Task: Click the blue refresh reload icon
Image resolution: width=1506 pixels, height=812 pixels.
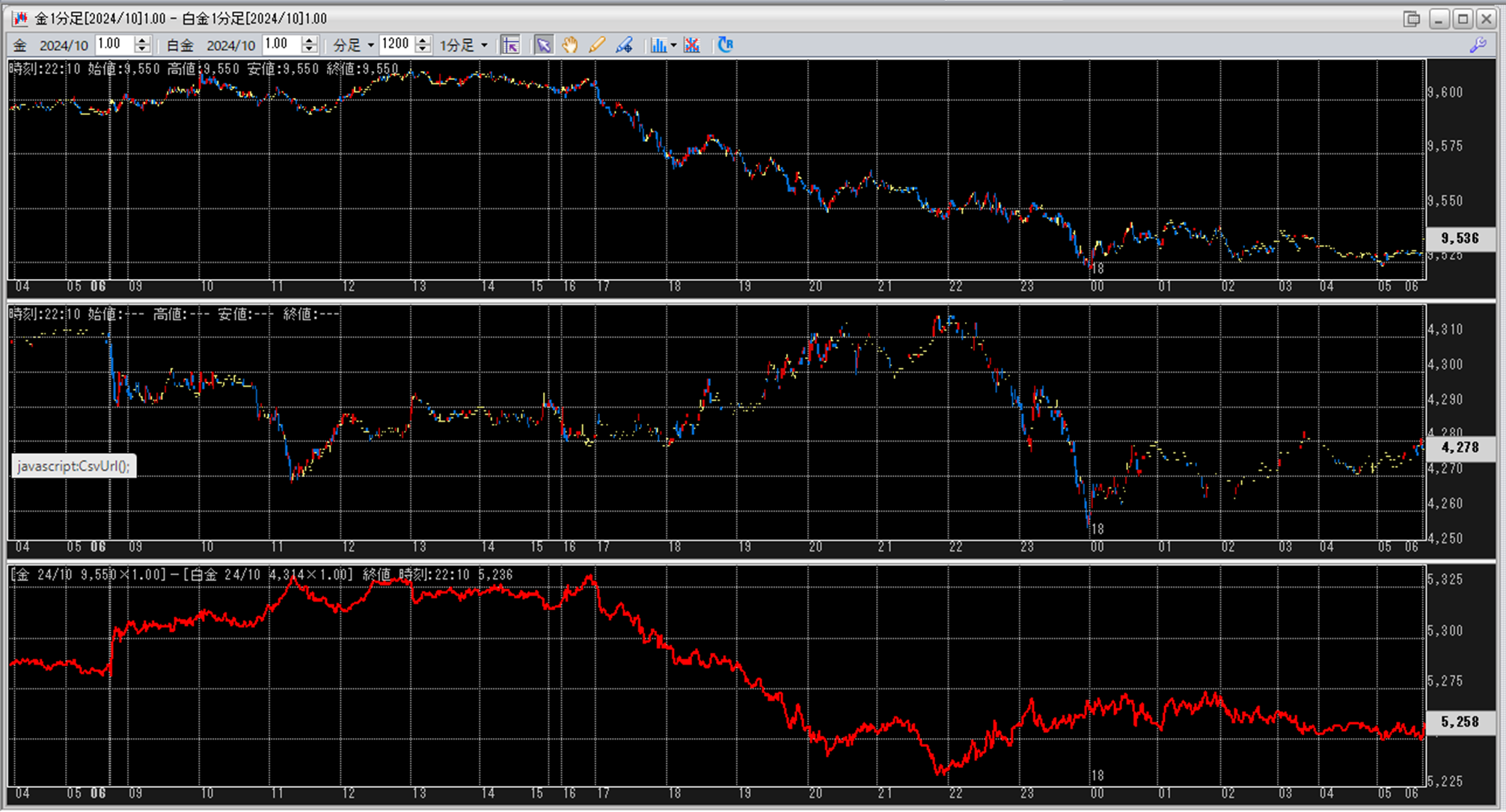Action: [725, 45]
